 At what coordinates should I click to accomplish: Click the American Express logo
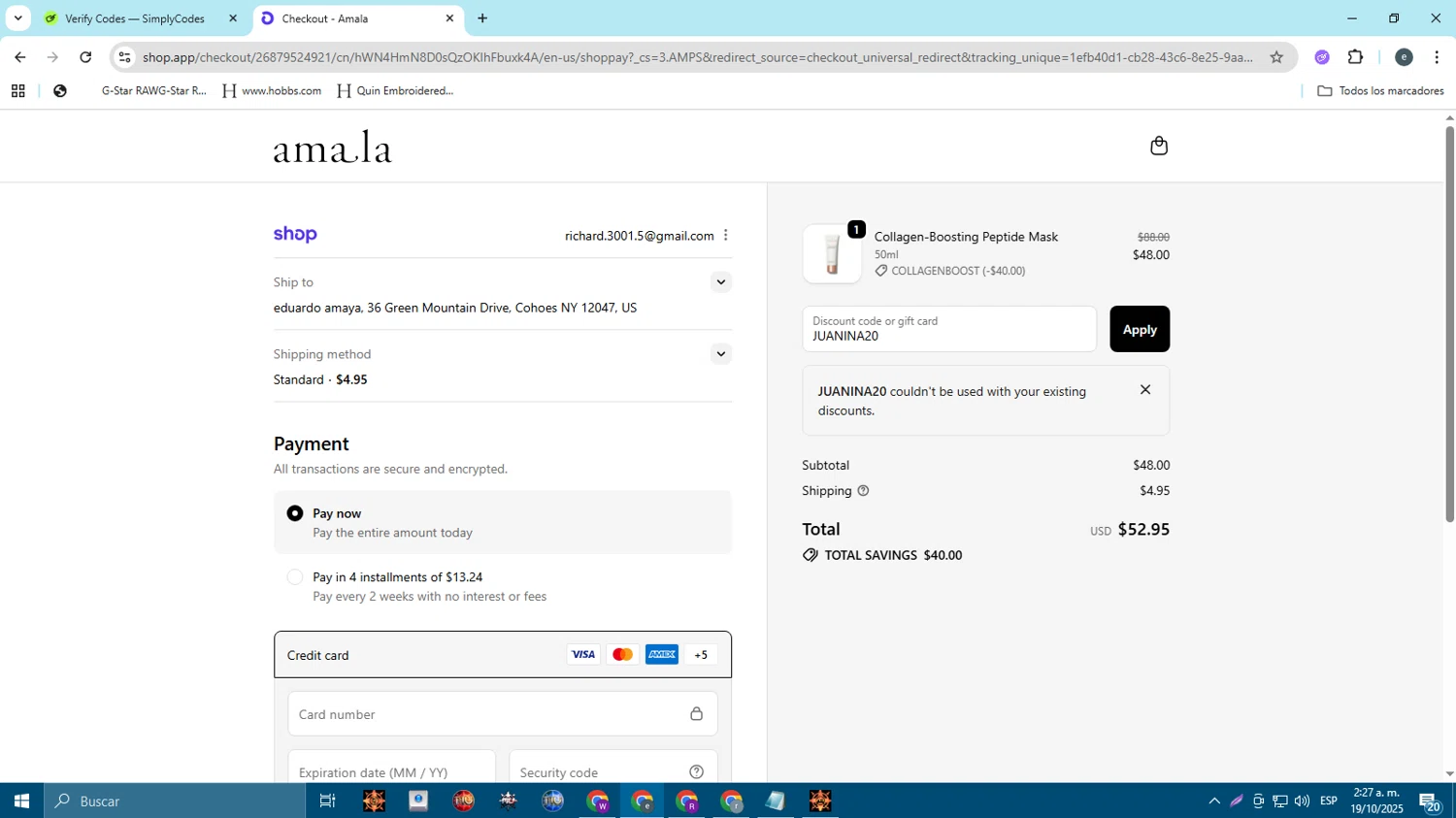pos(662,655)
